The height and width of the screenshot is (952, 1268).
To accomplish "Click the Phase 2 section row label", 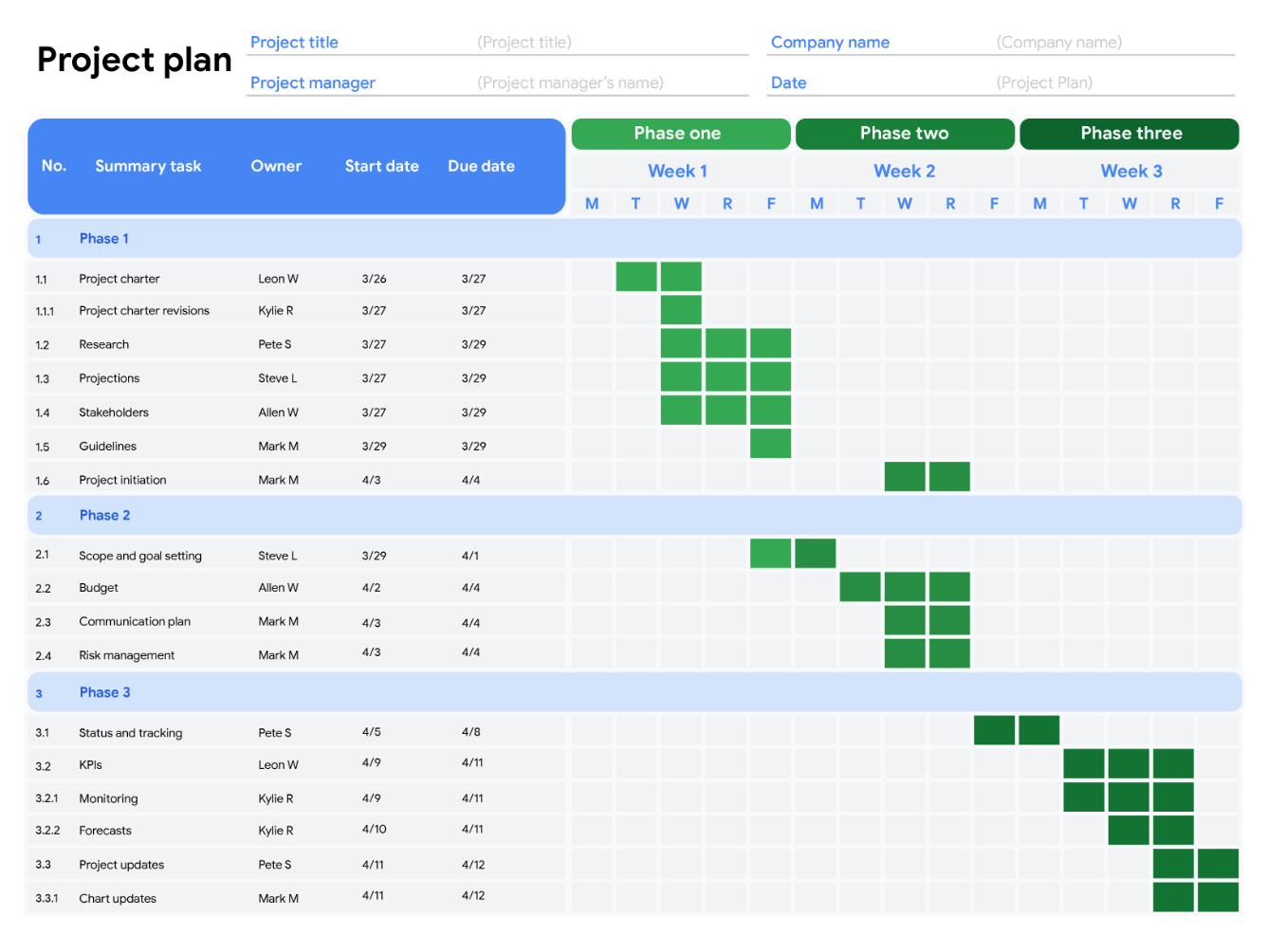I will [104, 516].
